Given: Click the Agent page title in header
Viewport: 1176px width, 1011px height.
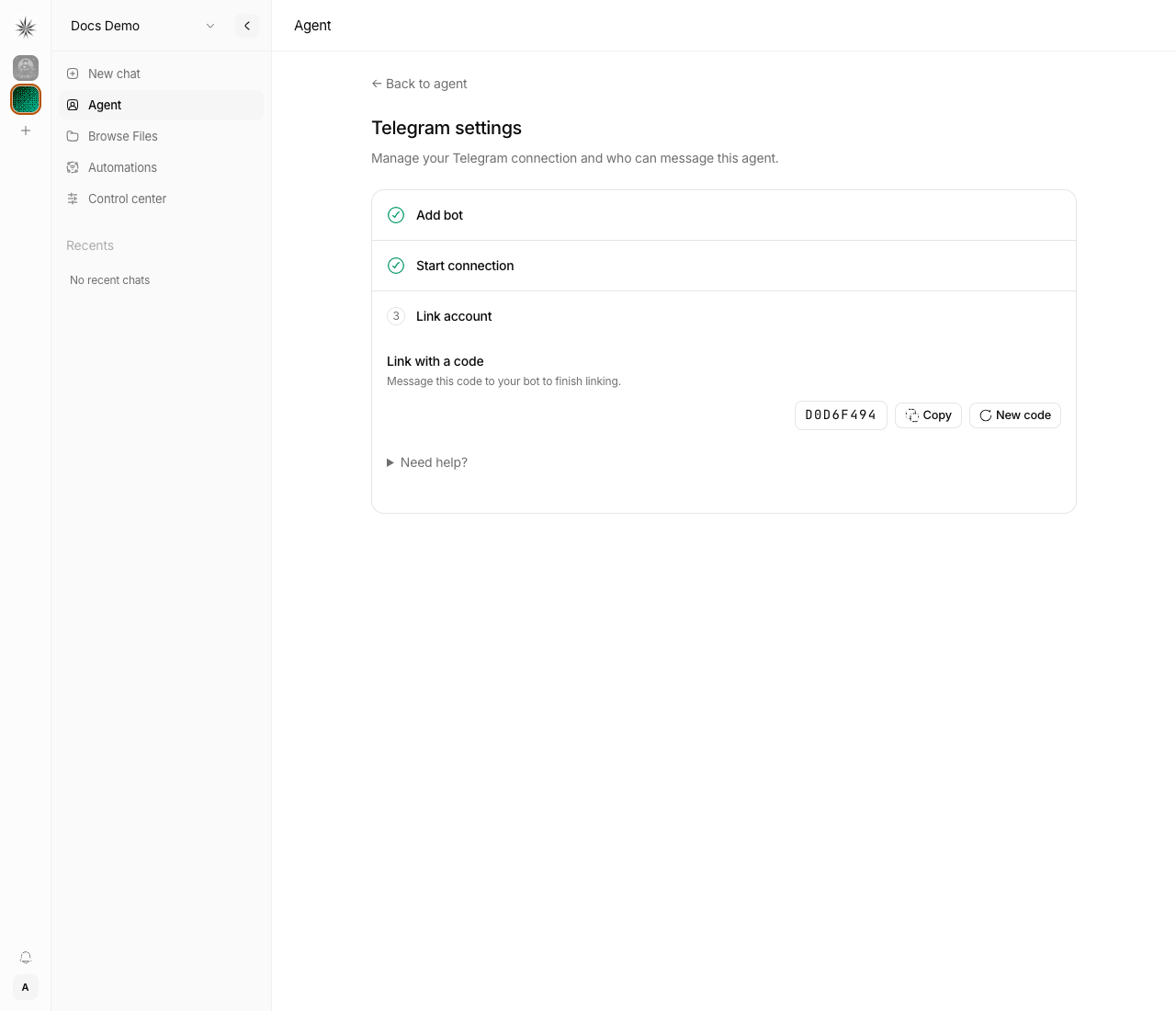Looking at the screenshot, I should [312, 26].
